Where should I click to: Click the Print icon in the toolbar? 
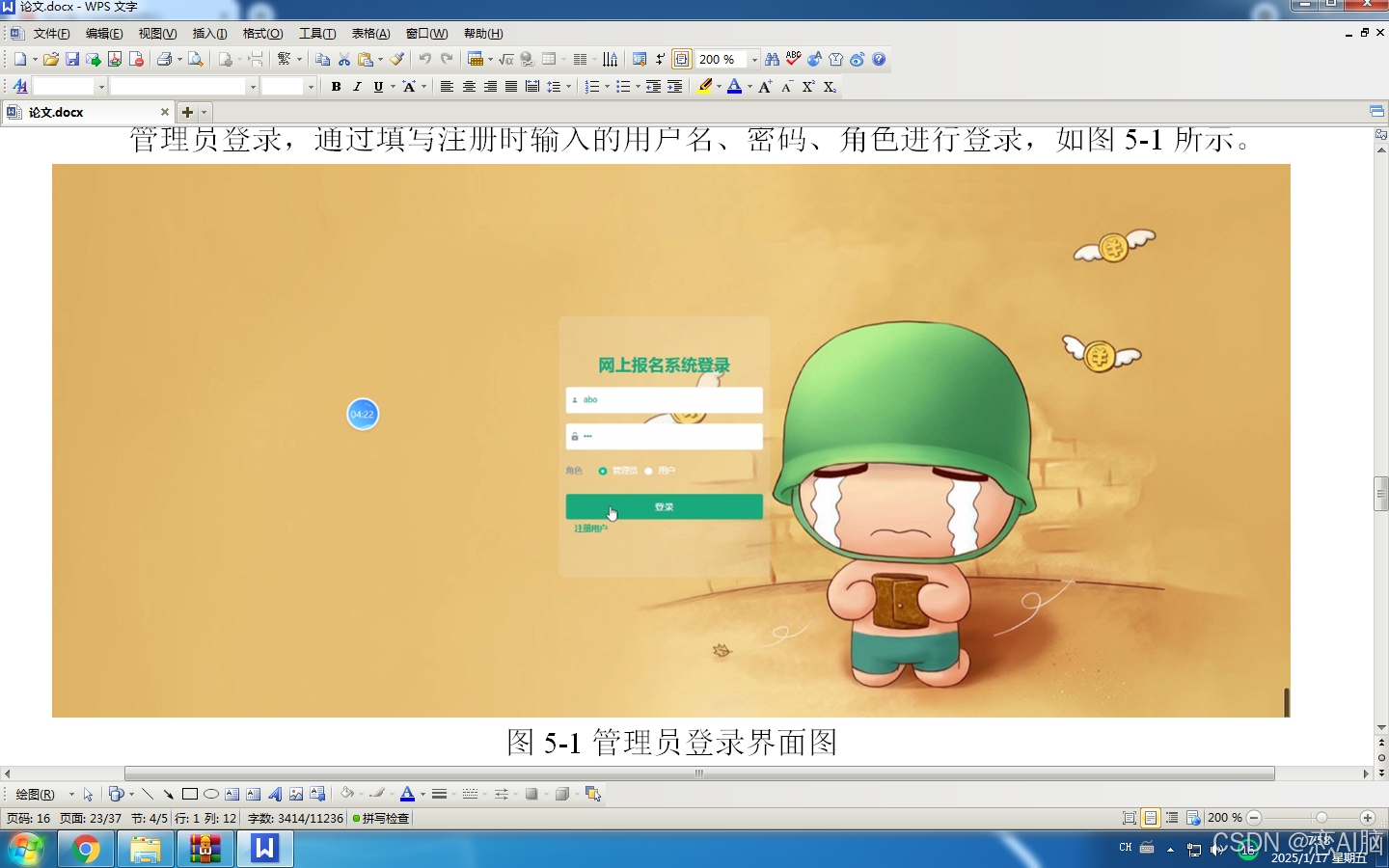pyautogui.click(x=164, y=60)
